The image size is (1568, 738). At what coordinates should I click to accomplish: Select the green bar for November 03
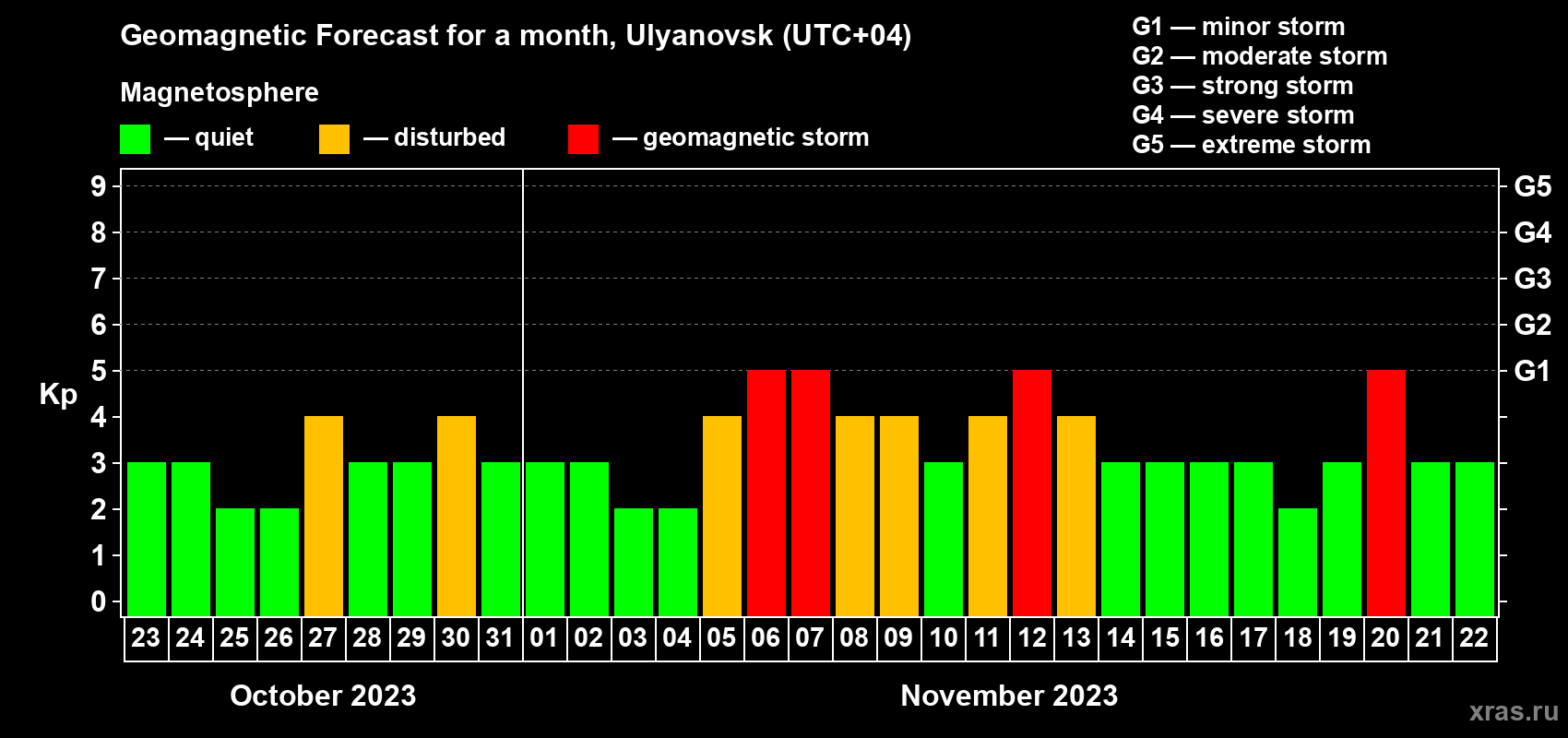[x=634, y=562]
